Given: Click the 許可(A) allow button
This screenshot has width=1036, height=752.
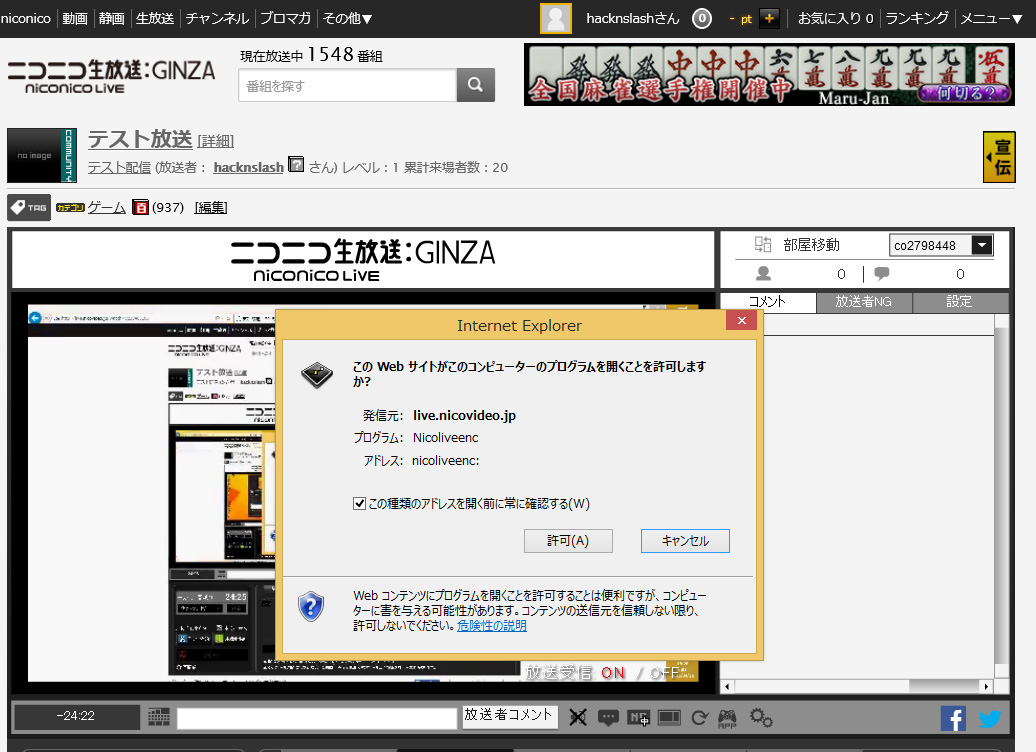Looking at the screenshot, I should tap(568, 541).
